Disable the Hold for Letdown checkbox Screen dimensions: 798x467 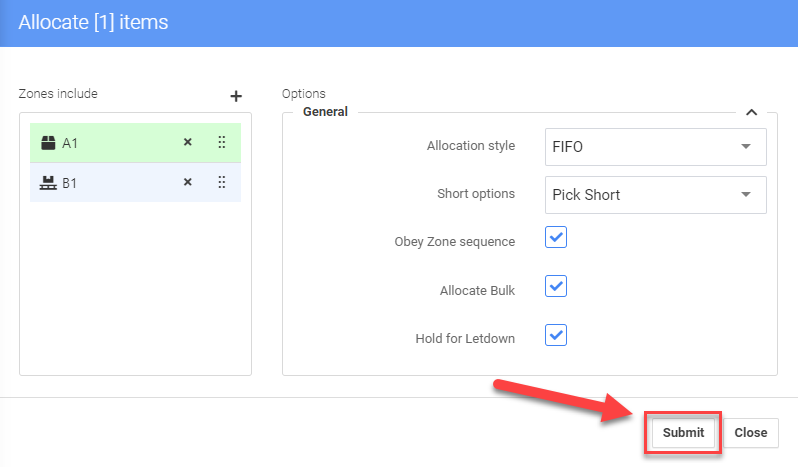click(x=556, y=335)
